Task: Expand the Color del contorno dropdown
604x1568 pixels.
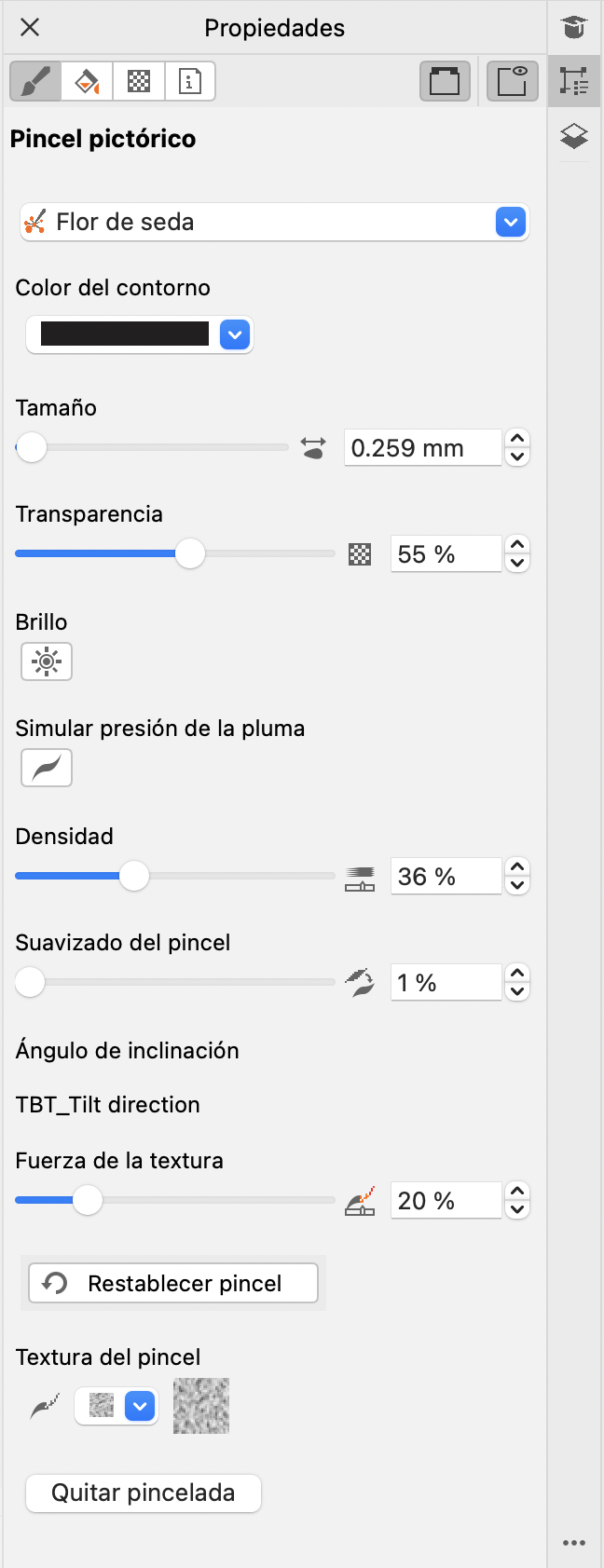Action: (x=235, y=334)
